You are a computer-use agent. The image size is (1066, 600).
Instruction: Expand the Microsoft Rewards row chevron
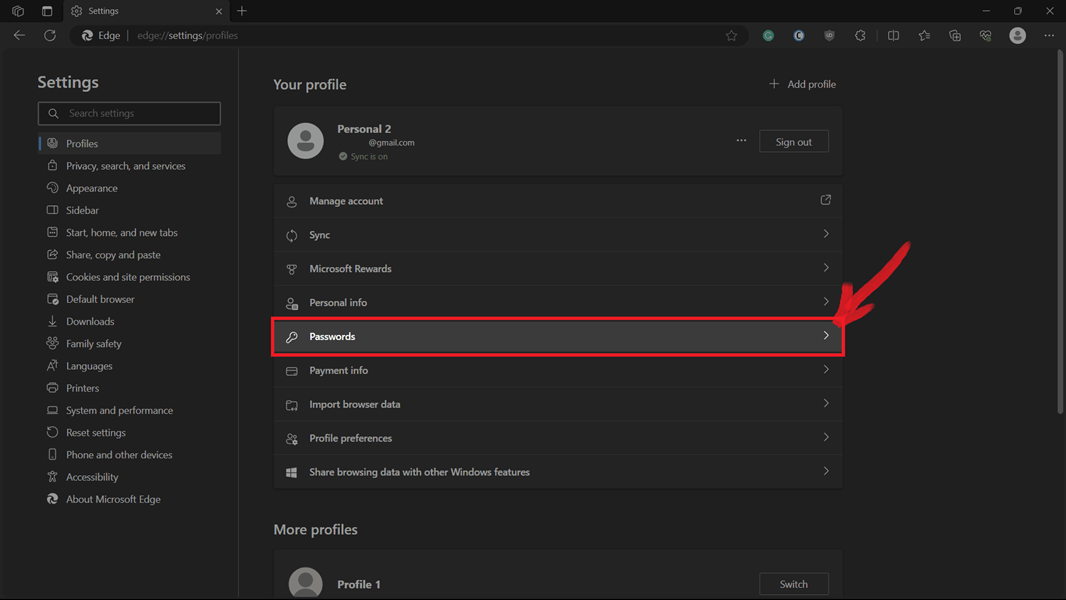[826, 268]
